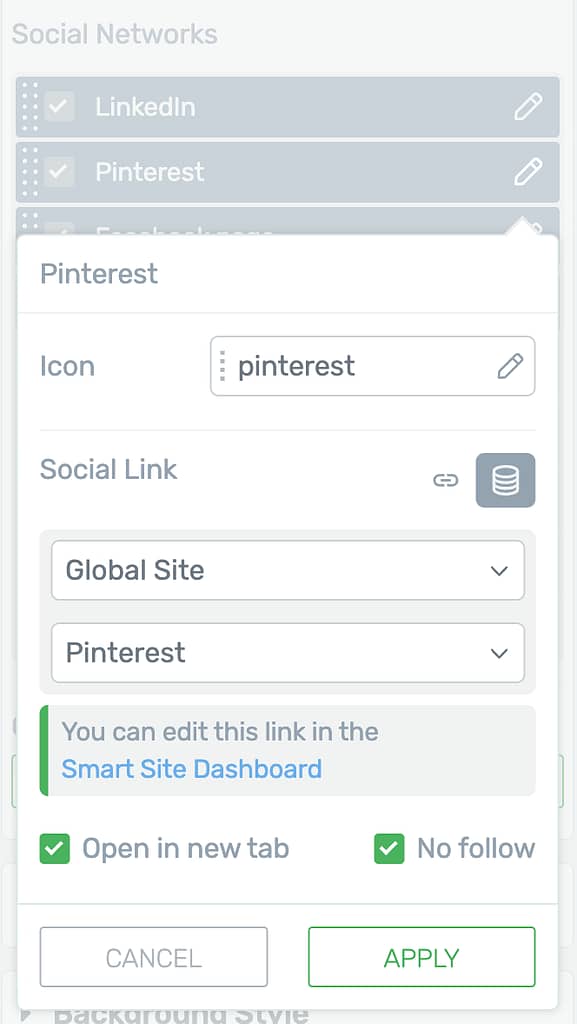The width and height of the screenshot is (577, 1024).
Task: Toggle the Pinterest network checkbox
Action: pyautogui.click(x=59, y=172)
